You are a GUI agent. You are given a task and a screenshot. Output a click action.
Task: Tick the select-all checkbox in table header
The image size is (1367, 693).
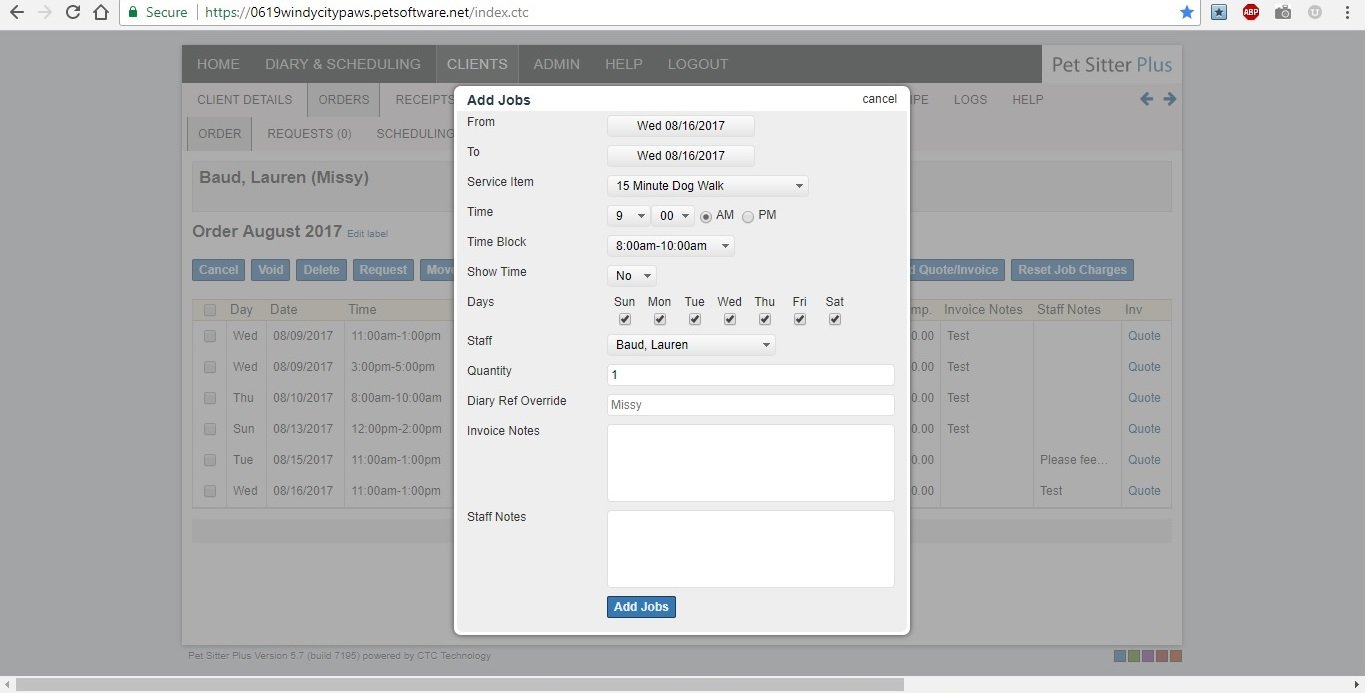(x=210, y=310)
